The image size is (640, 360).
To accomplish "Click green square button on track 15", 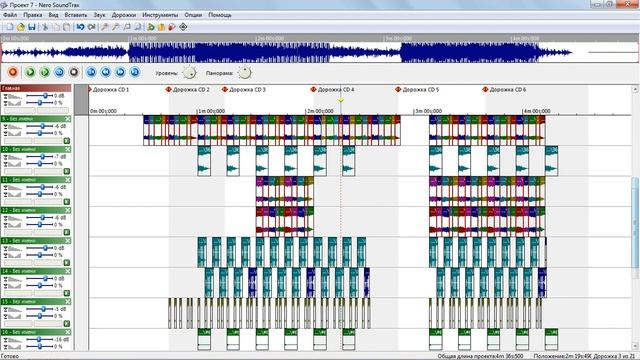I will coord(67,324).
